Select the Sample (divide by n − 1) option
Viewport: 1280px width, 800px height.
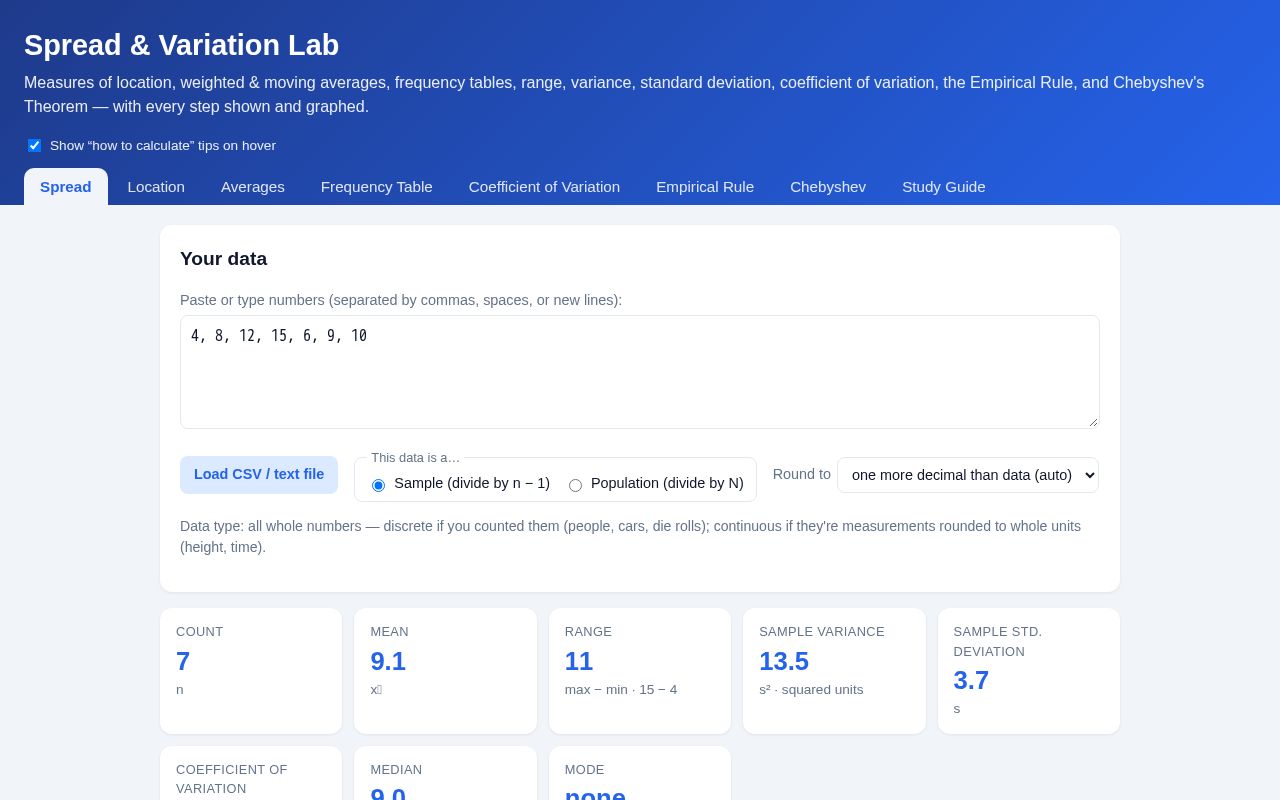click(x=378, y=485)
